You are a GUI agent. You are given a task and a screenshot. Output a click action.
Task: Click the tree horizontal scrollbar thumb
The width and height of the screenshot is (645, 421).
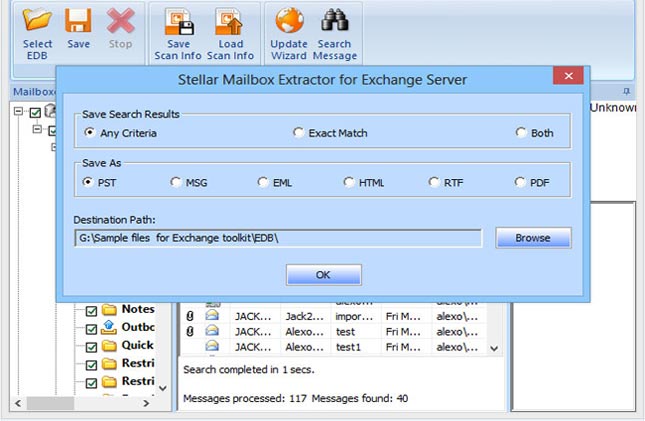51,403
